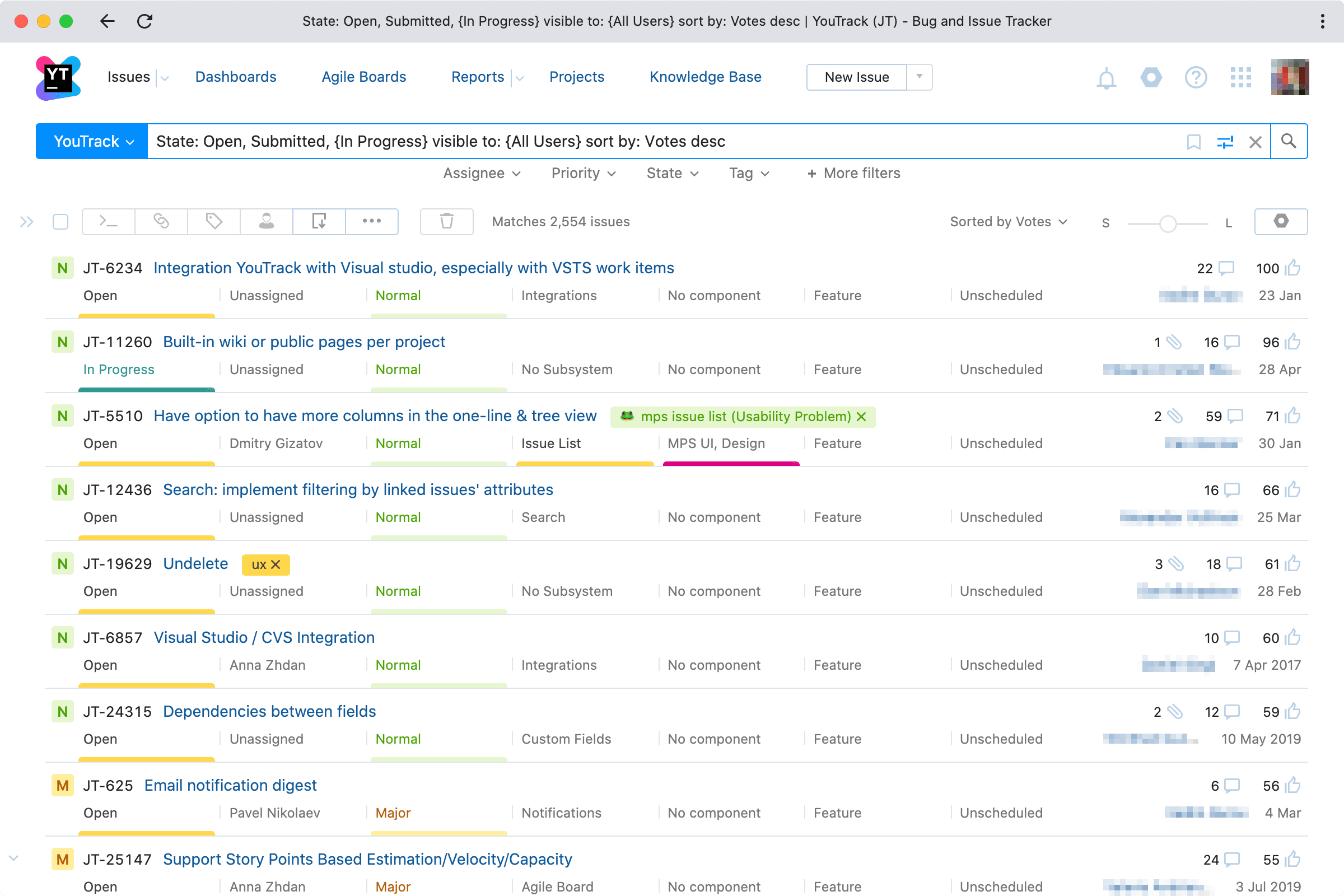Open the Assignee filter dropdown
Screen dimensions: 1344x896
[482, 173]
